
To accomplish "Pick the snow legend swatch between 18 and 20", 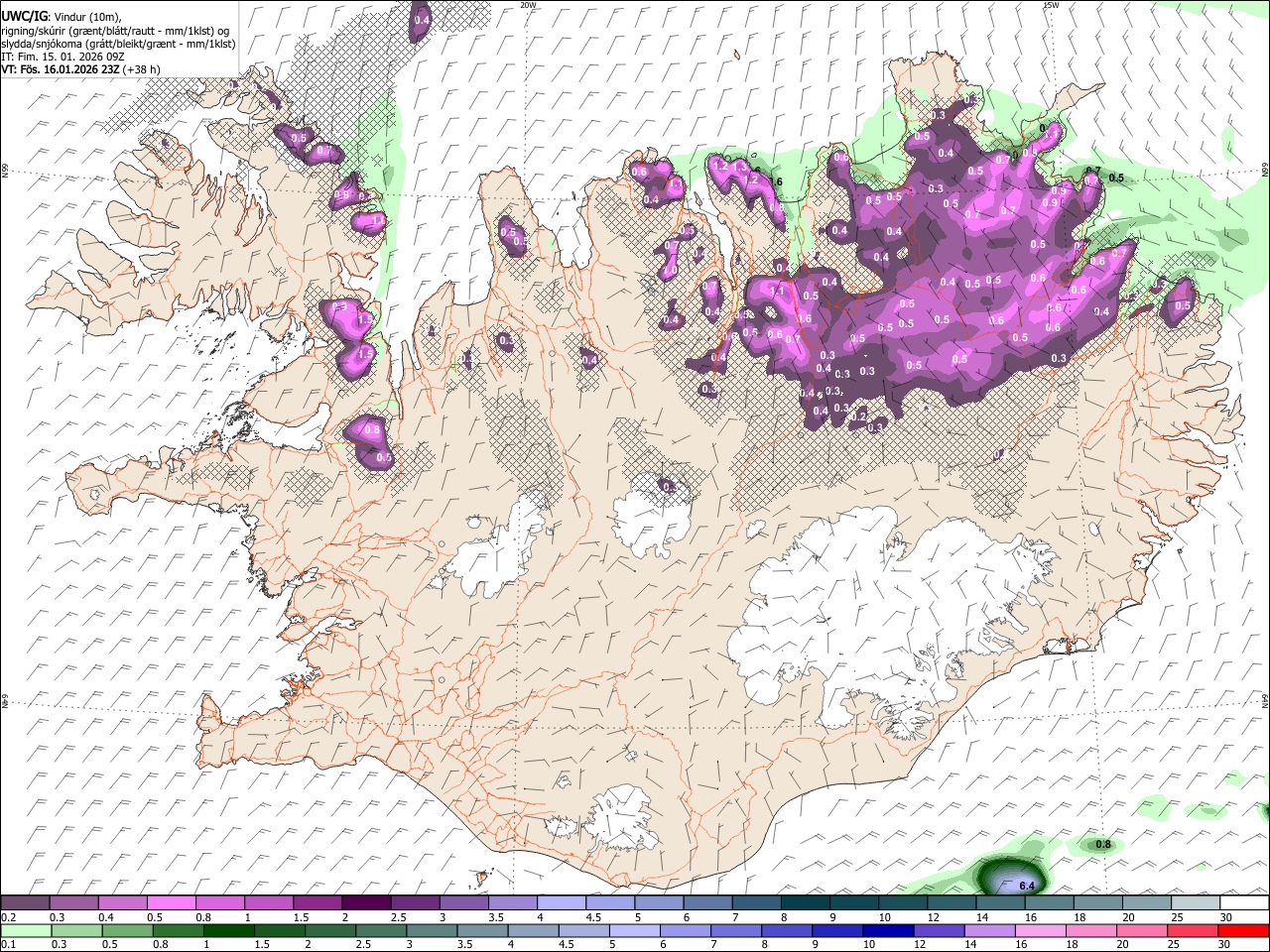I will [x=1099, y=903].
